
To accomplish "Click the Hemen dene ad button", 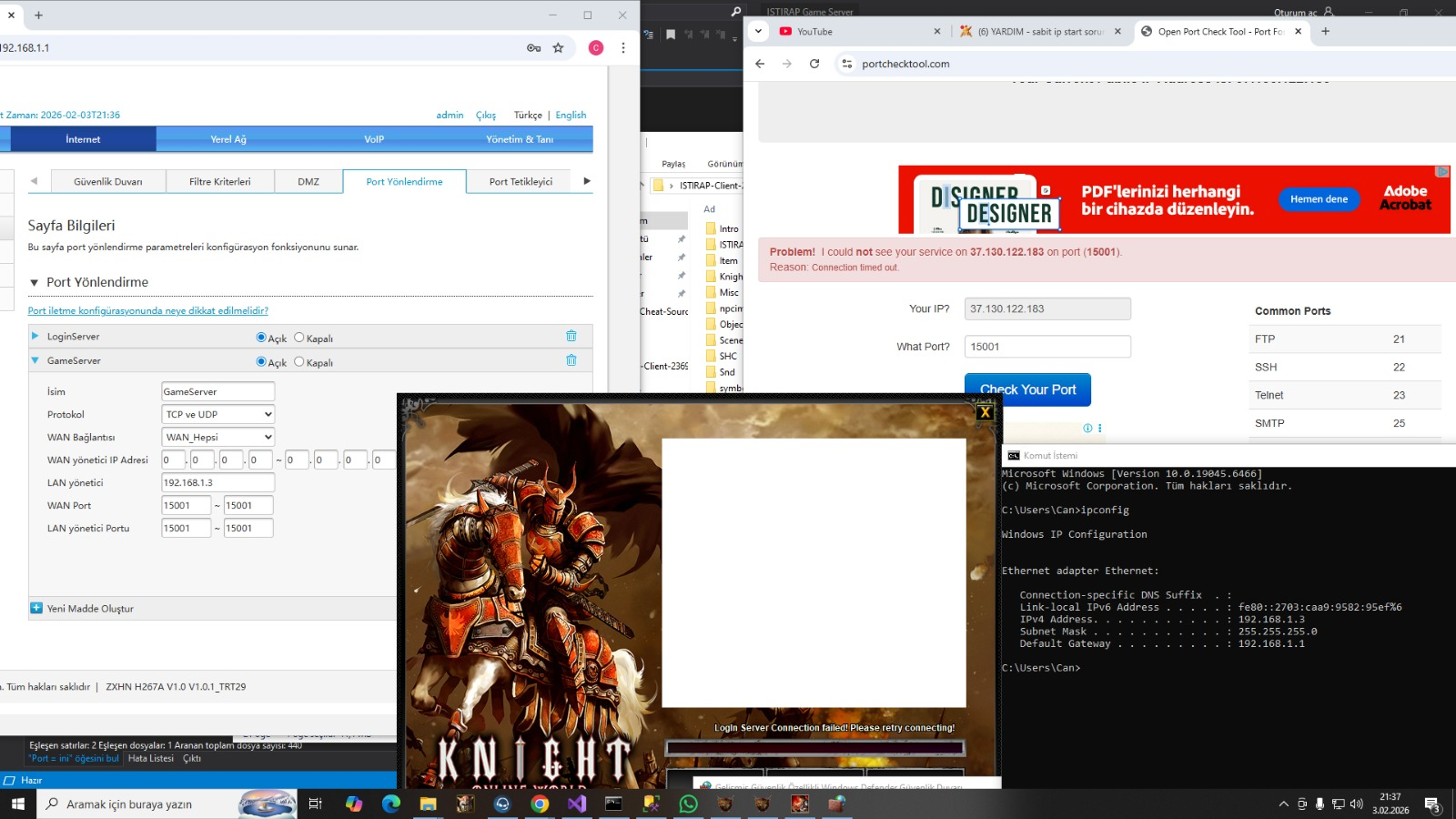I will [1319, 199].
